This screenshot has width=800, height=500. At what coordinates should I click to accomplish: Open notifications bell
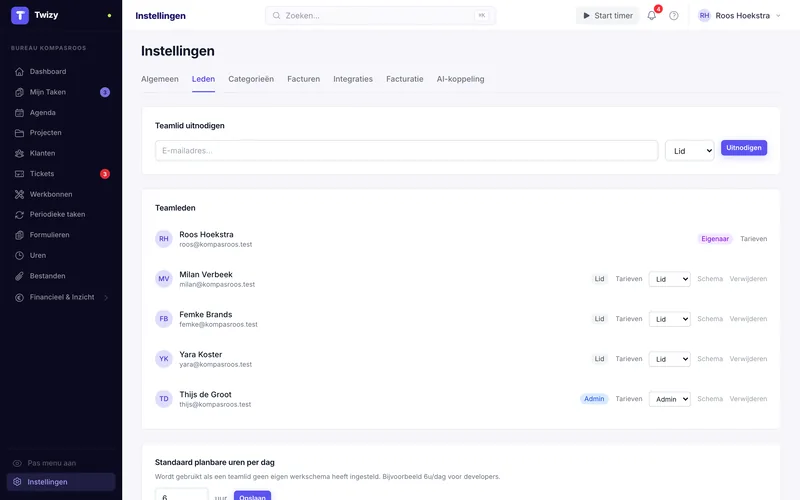click(652, 16)
